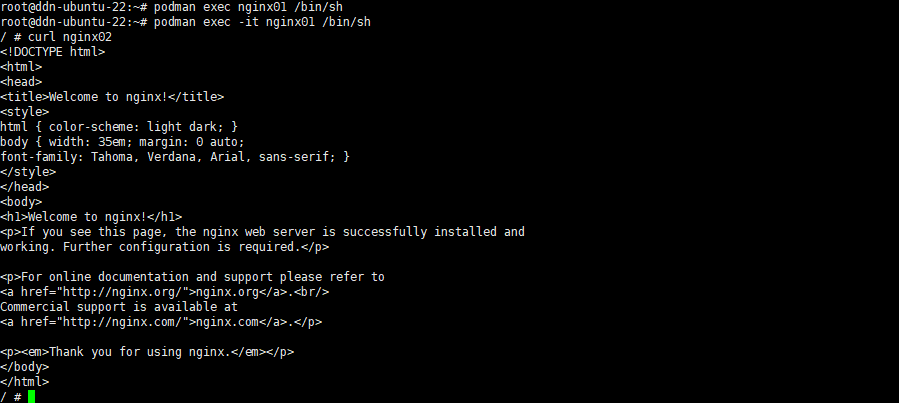The height and width of the screenshot is (403, 899).
Task: Click the green terminal cursor block
Action: 32,396
